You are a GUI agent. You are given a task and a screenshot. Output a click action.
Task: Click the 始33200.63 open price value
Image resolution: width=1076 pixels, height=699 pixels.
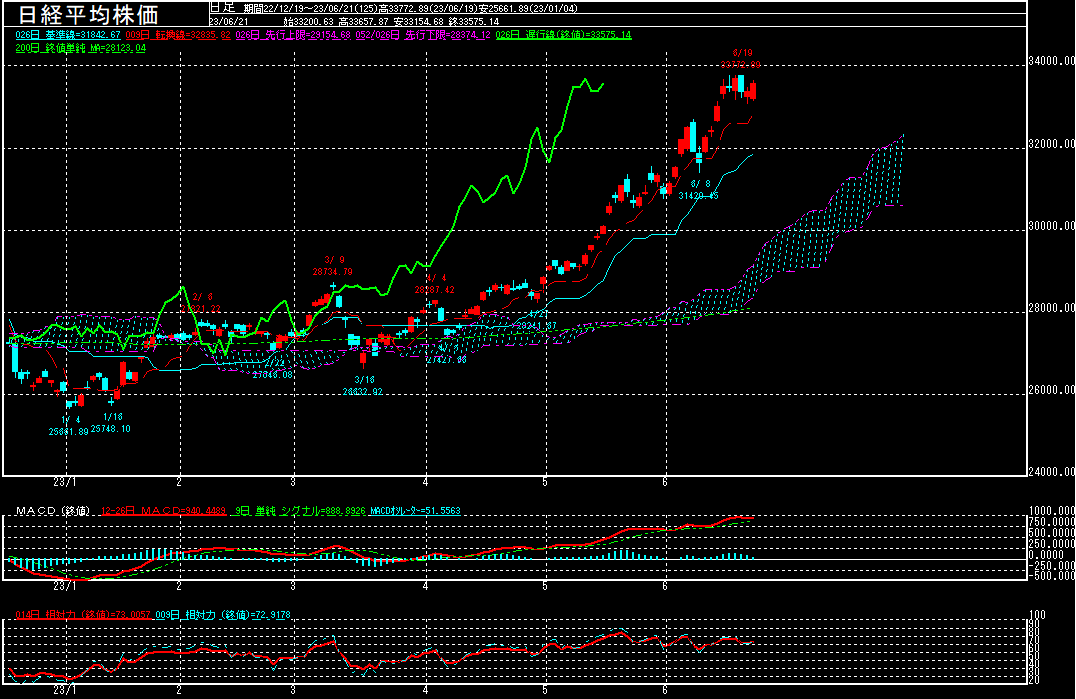click(308, 21)
